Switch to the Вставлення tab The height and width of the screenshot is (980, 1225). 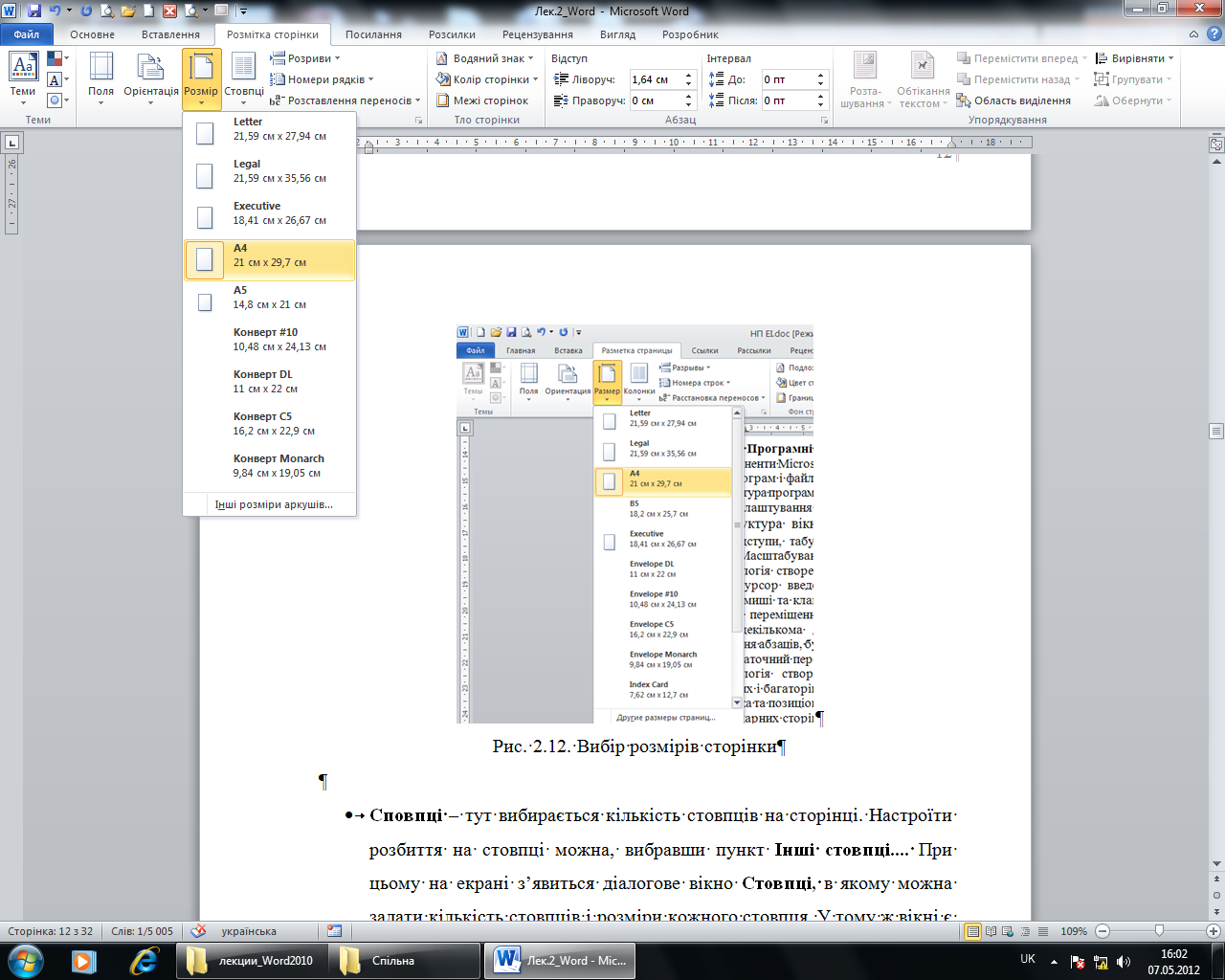170,34
